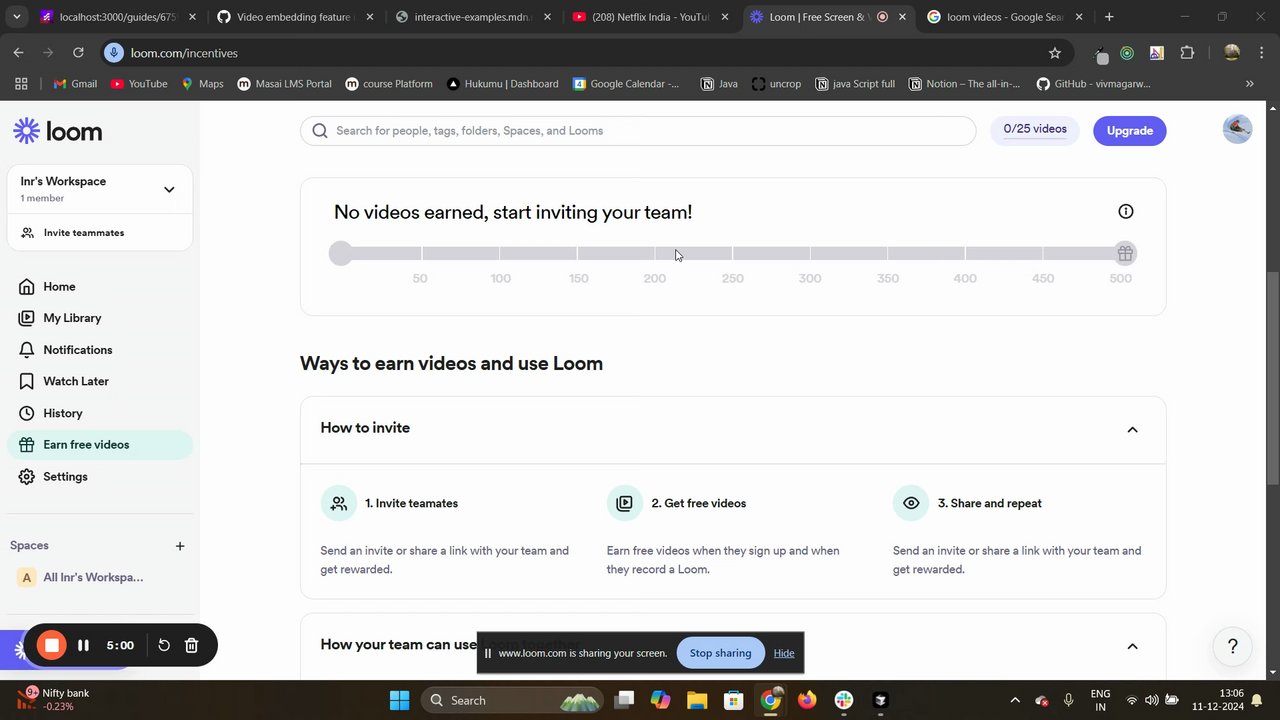Image resolution: width=1280 pixels, height=720 pixels.
Task: Click the info icon on rewards card
Action: point(1126,211)
